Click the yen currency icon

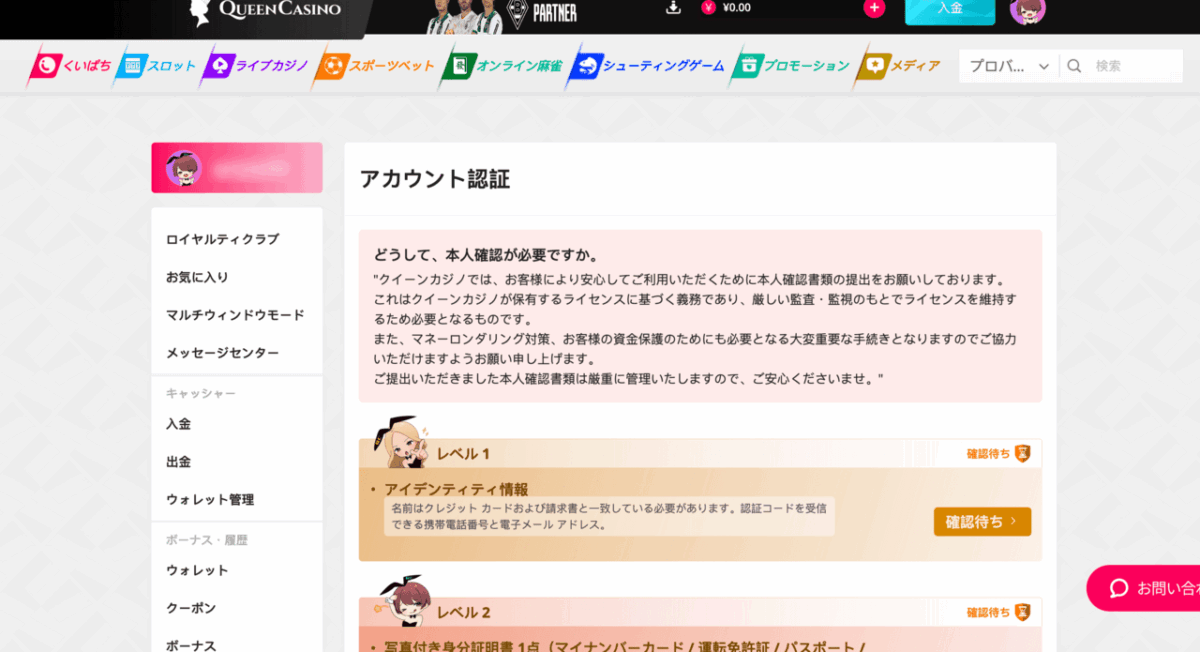pyautogui.click(x=709, y=8)
